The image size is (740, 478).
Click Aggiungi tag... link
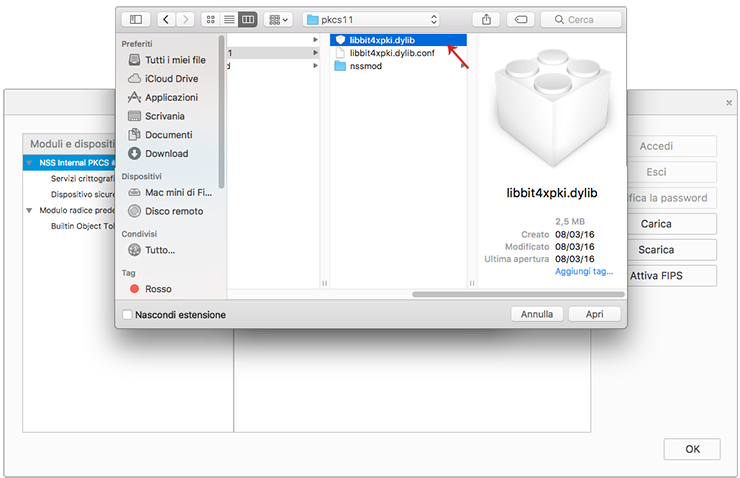point(584,271)
